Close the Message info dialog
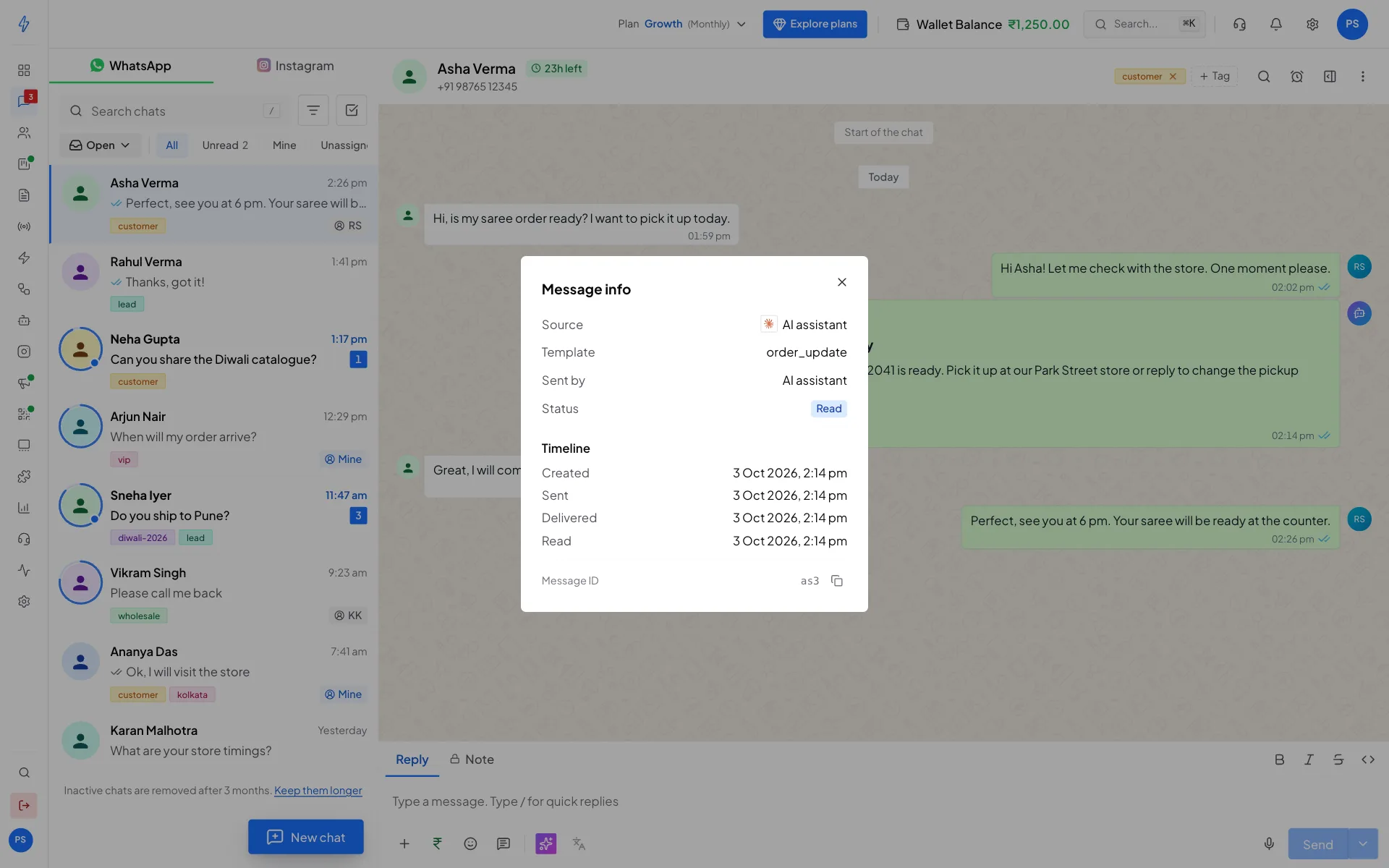Viewport: 1389px width, 868px height. [x=842, y=282]
